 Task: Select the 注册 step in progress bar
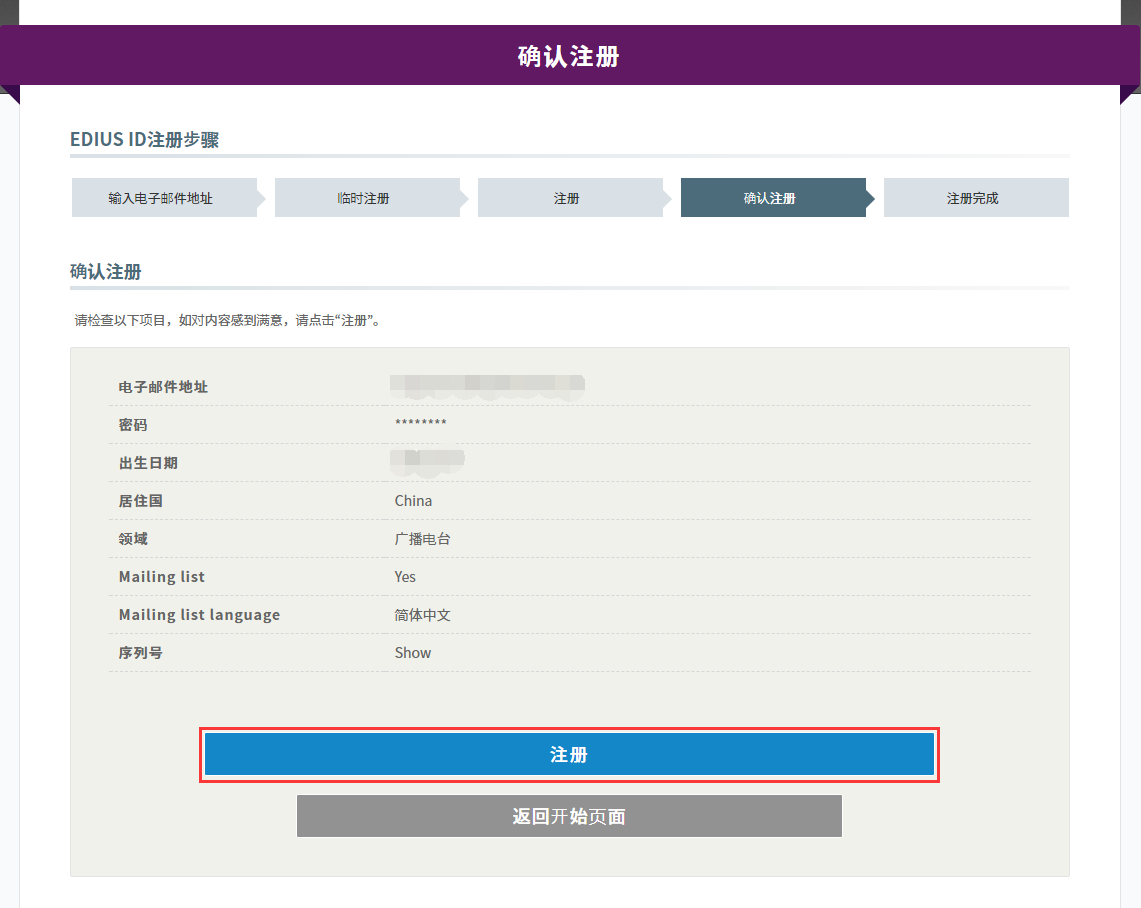pyautogui.click(x=570, y=198)
